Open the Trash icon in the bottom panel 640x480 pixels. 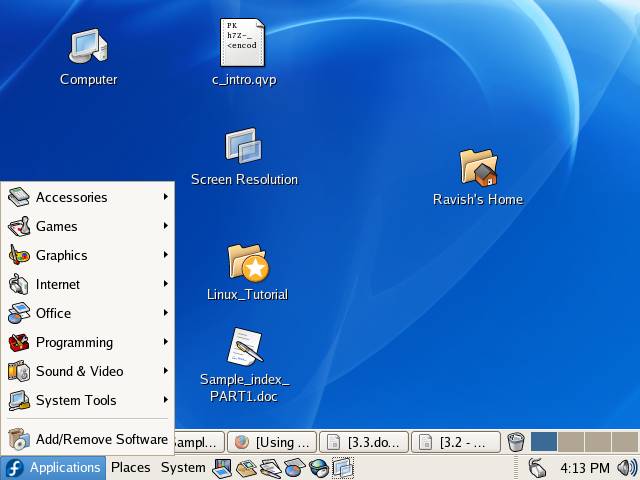tap(516, 442)
